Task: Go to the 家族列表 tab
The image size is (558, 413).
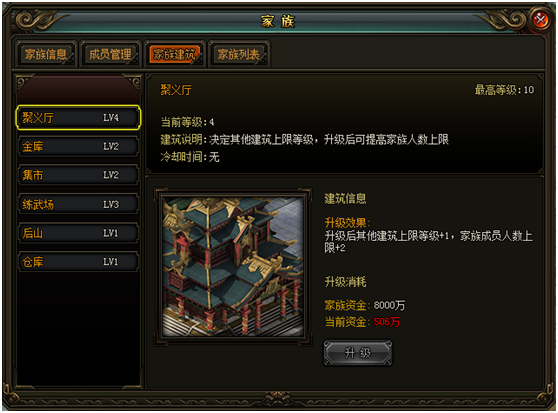Action: coord(239,54)
